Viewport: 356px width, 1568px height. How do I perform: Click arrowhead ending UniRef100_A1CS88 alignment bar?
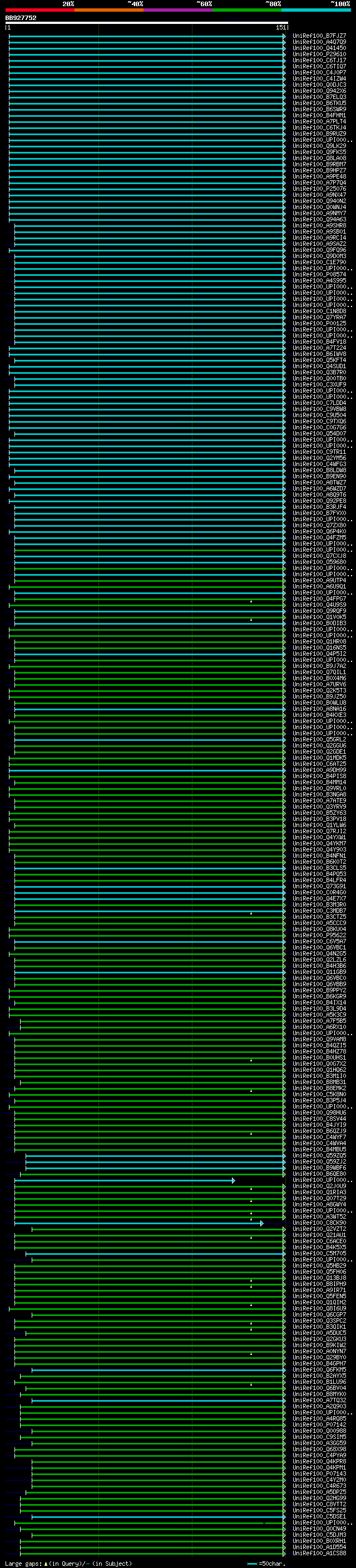[x=284, y=1553]
